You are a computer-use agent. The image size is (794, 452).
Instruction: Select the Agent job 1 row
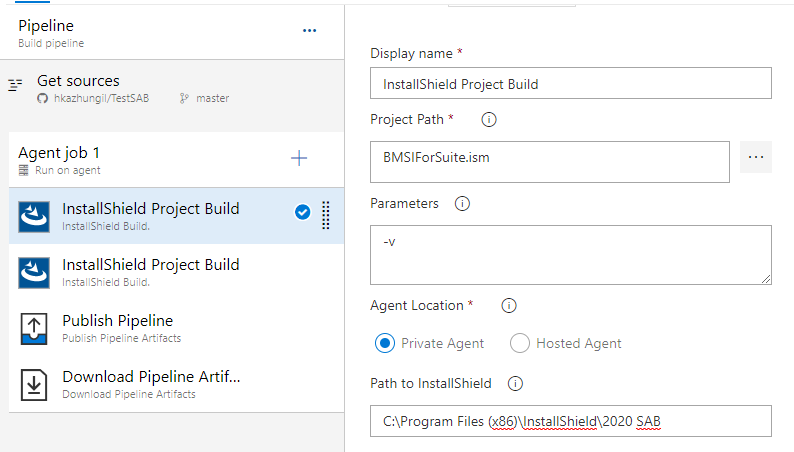pos(176,160)
